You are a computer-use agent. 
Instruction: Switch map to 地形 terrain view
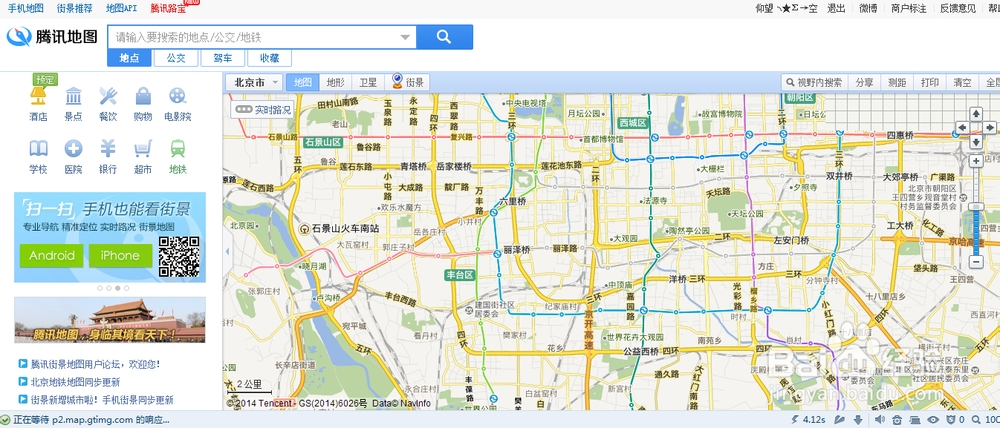(335, 82)
